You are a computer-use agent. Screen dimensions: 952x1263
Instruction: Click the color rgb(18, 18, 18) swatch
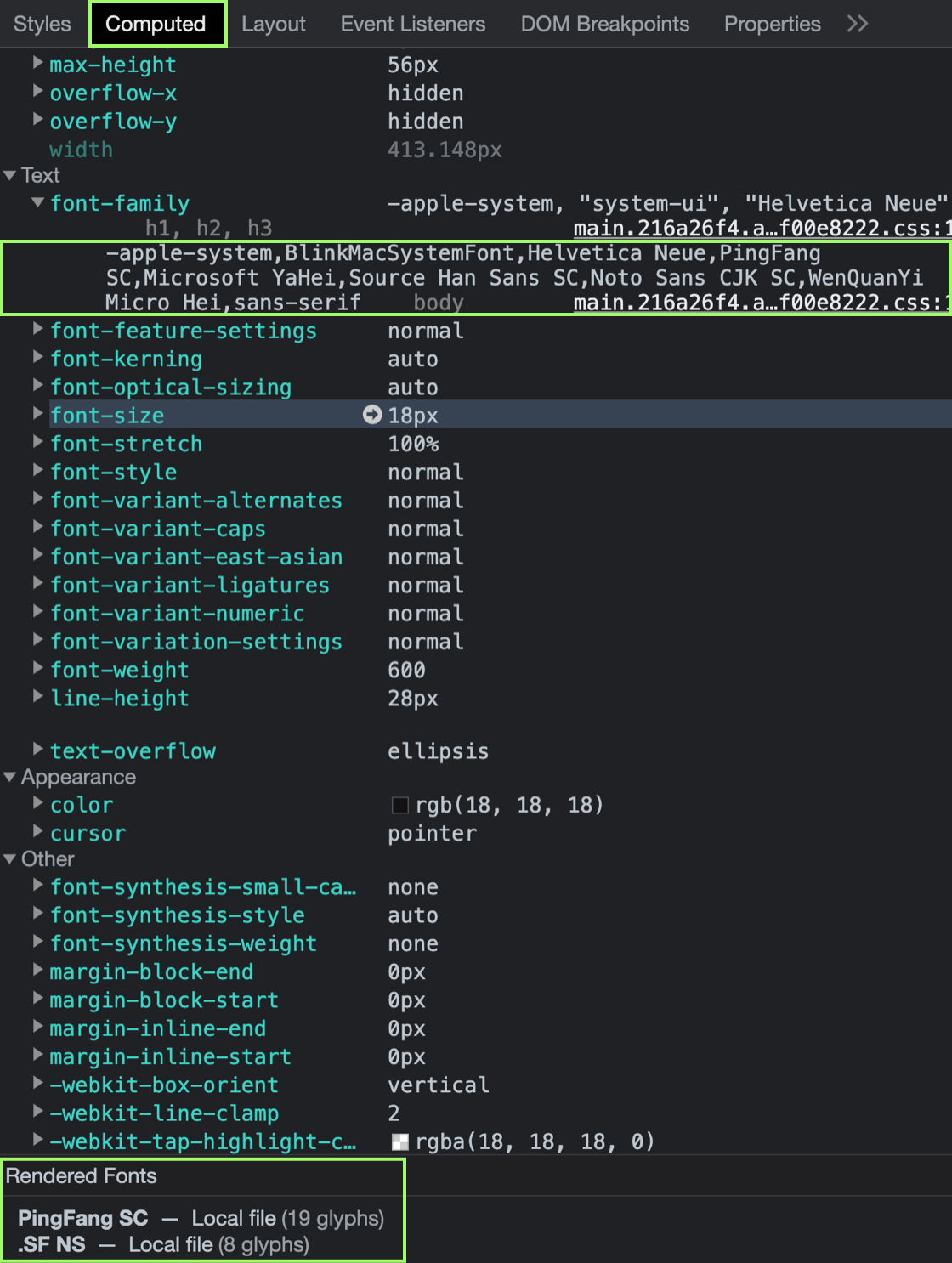pyautogui.click(x=399, y=805)
